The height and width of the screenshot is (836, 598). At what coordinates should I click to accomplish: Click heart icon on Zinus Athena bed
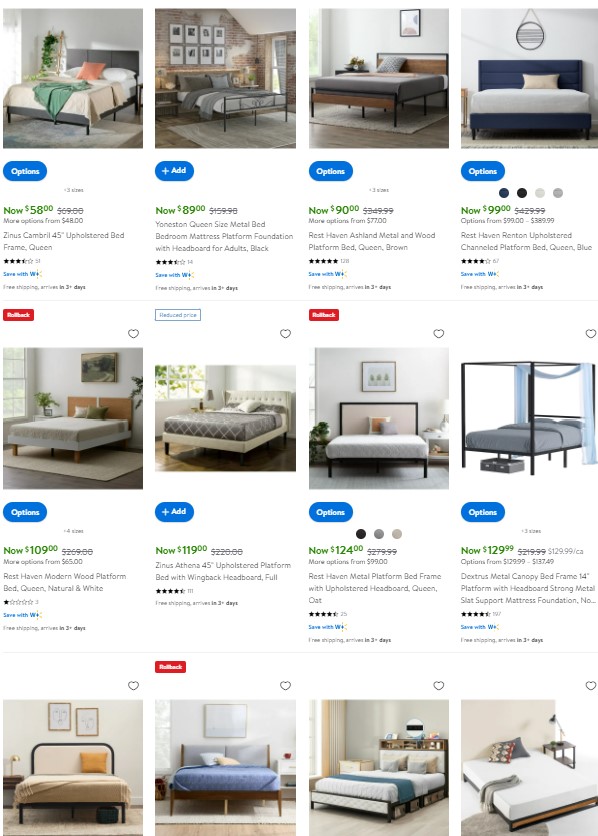click(x=286, y=334)
